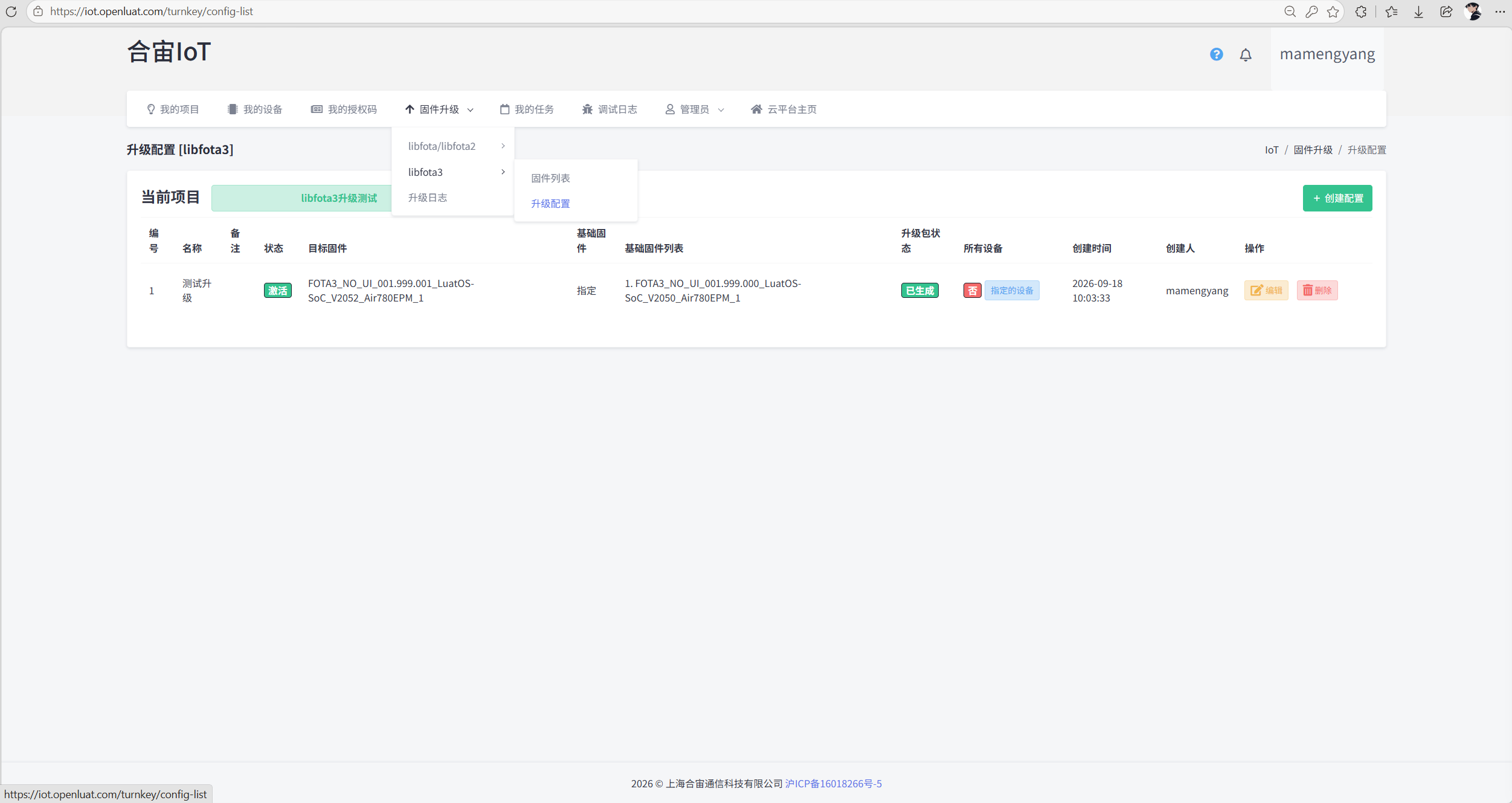Click 固件升级 breadcrumb link

tap(1313, 150)
